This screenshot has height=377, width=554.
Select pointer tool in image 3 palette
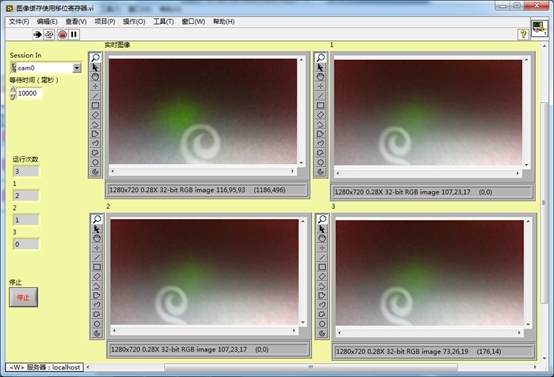point(322,229)
